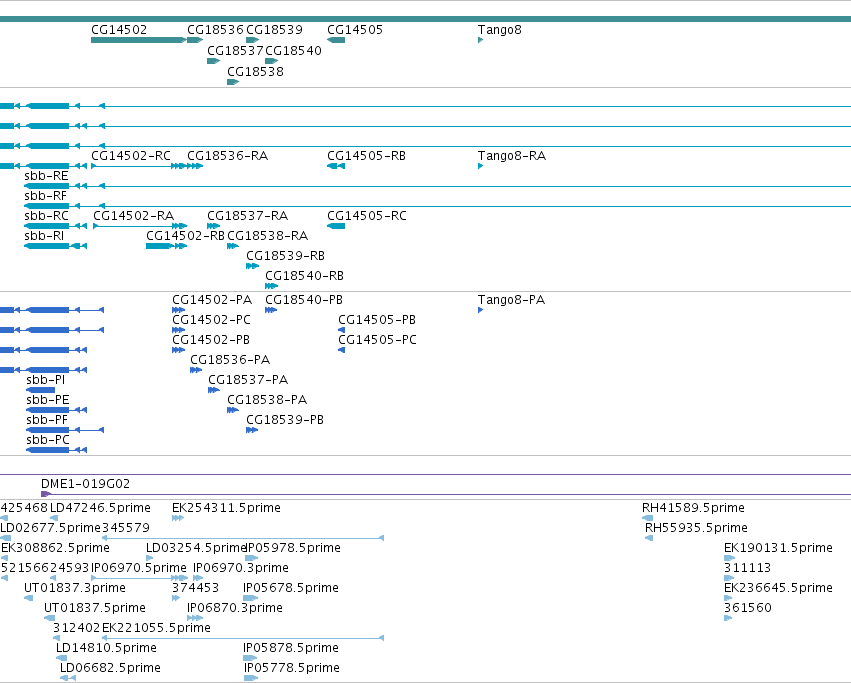This screenshot has width=851, height=683.
Task: Select the CG18538-RA transcript label
Action: pos(268,236)
